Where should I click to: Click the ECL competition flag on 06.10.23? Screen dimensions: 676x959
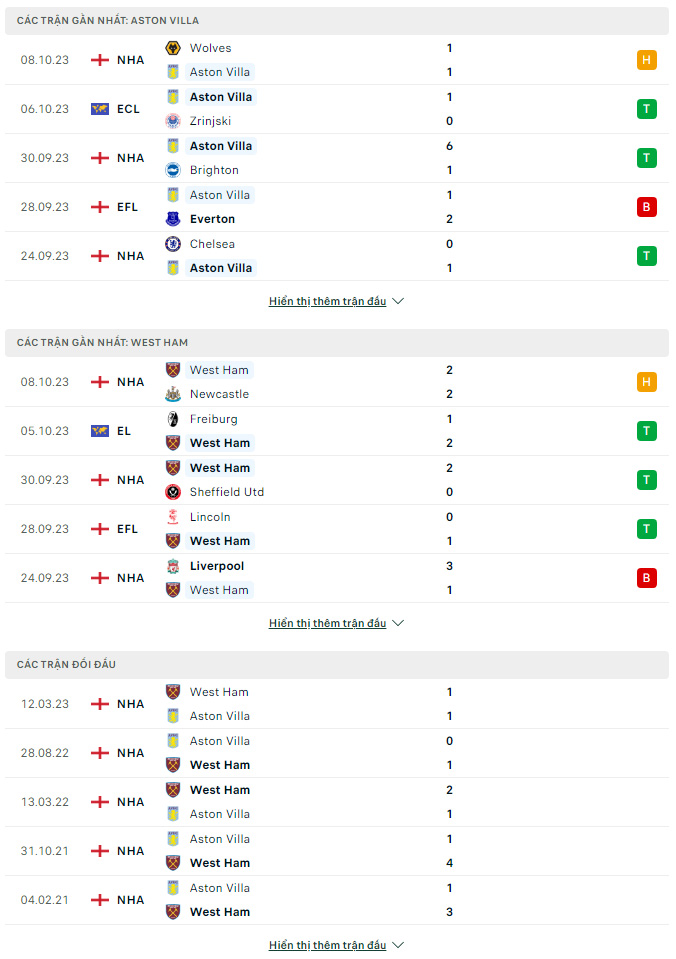click(100, 109)
